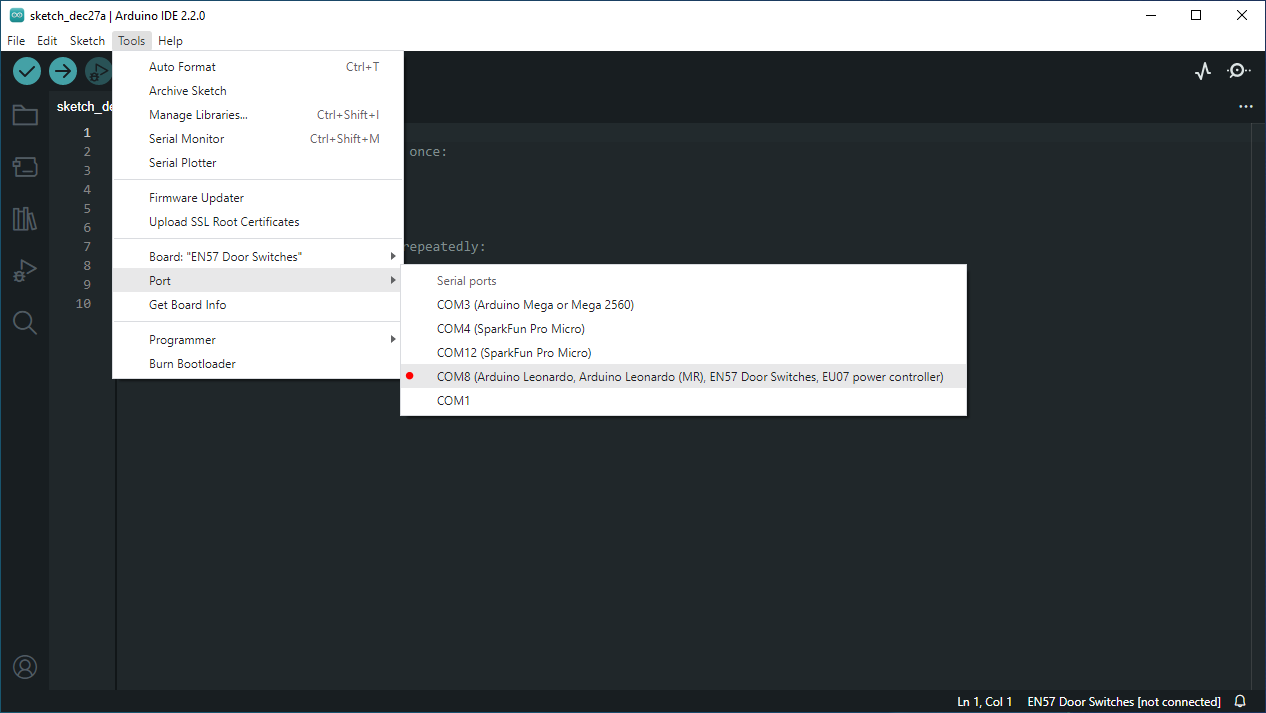
Task: Open the File menu
Action: click(16, 41)
